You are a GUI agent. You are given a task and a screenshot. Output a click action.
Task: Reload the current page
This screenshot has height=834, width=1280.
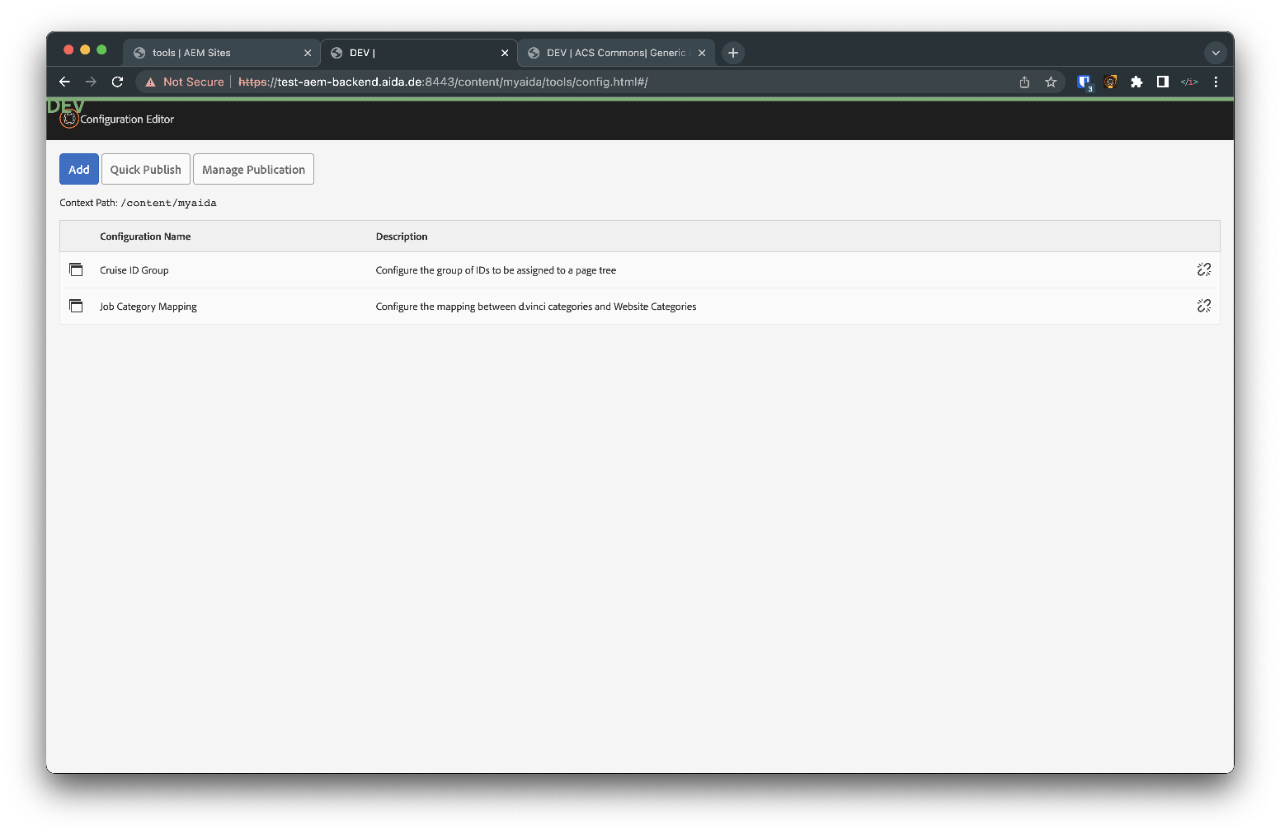117,82
